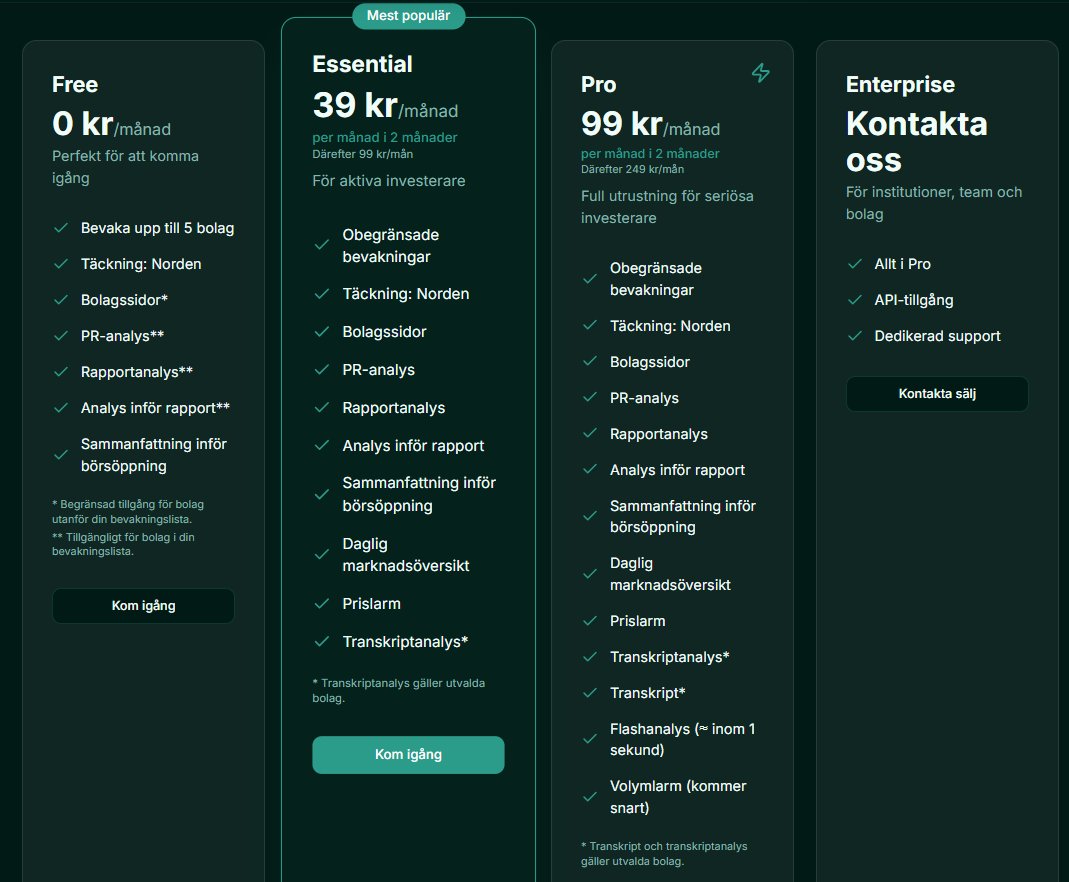Click checkmark beside "PR-analys**" in Free plan
1069x882 pixels.
61,336
